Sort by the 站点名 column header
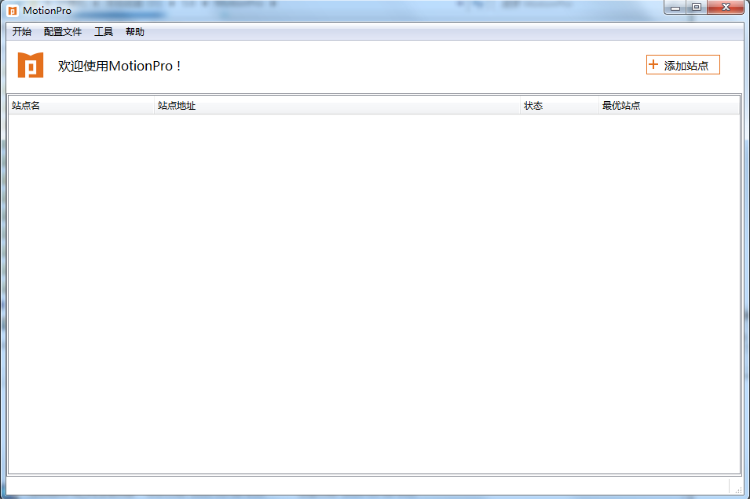This screenshot has height=499, width=751. 26,106
